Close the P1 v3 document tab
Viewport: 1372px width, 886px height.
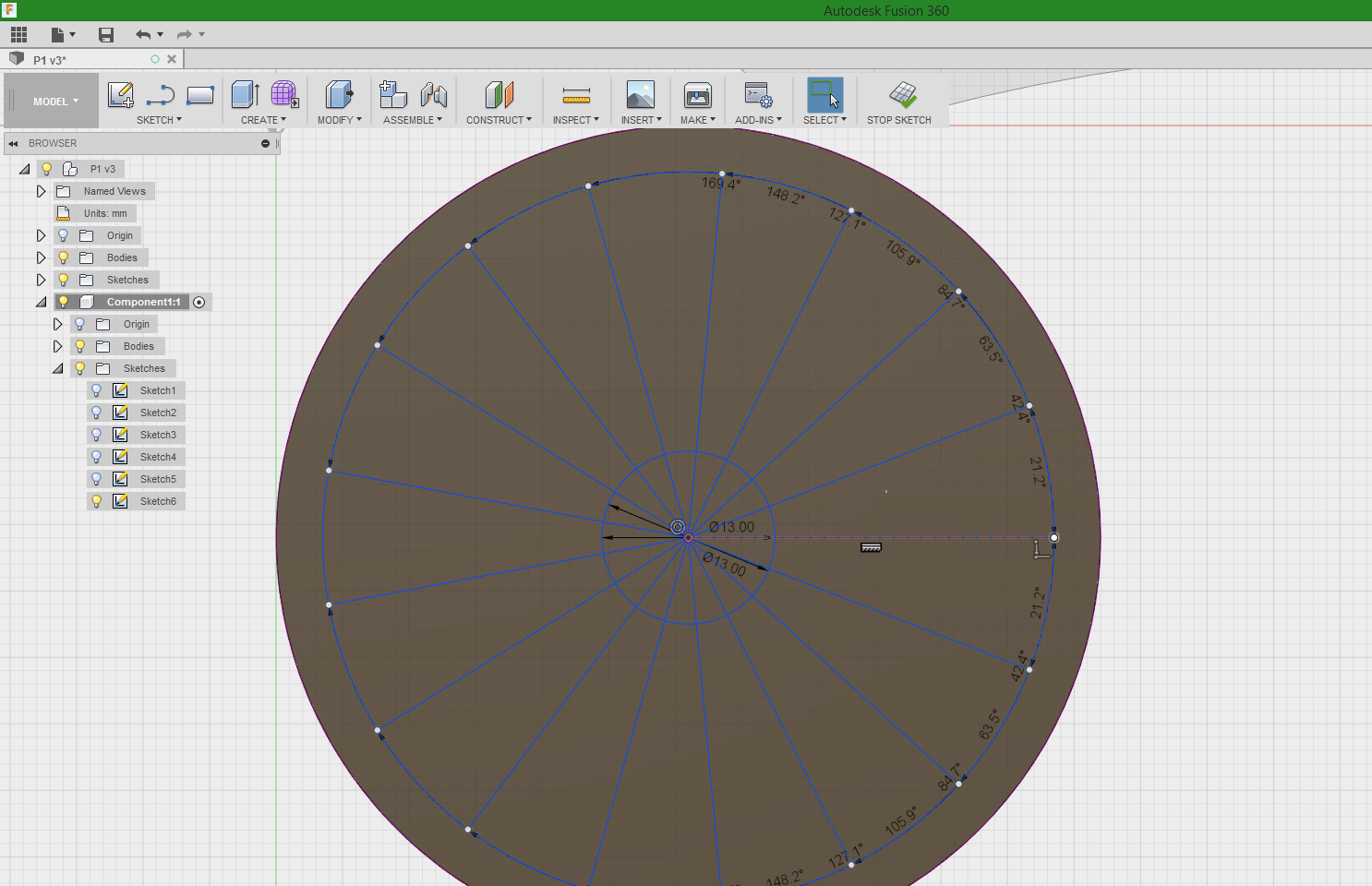point(172,59)
